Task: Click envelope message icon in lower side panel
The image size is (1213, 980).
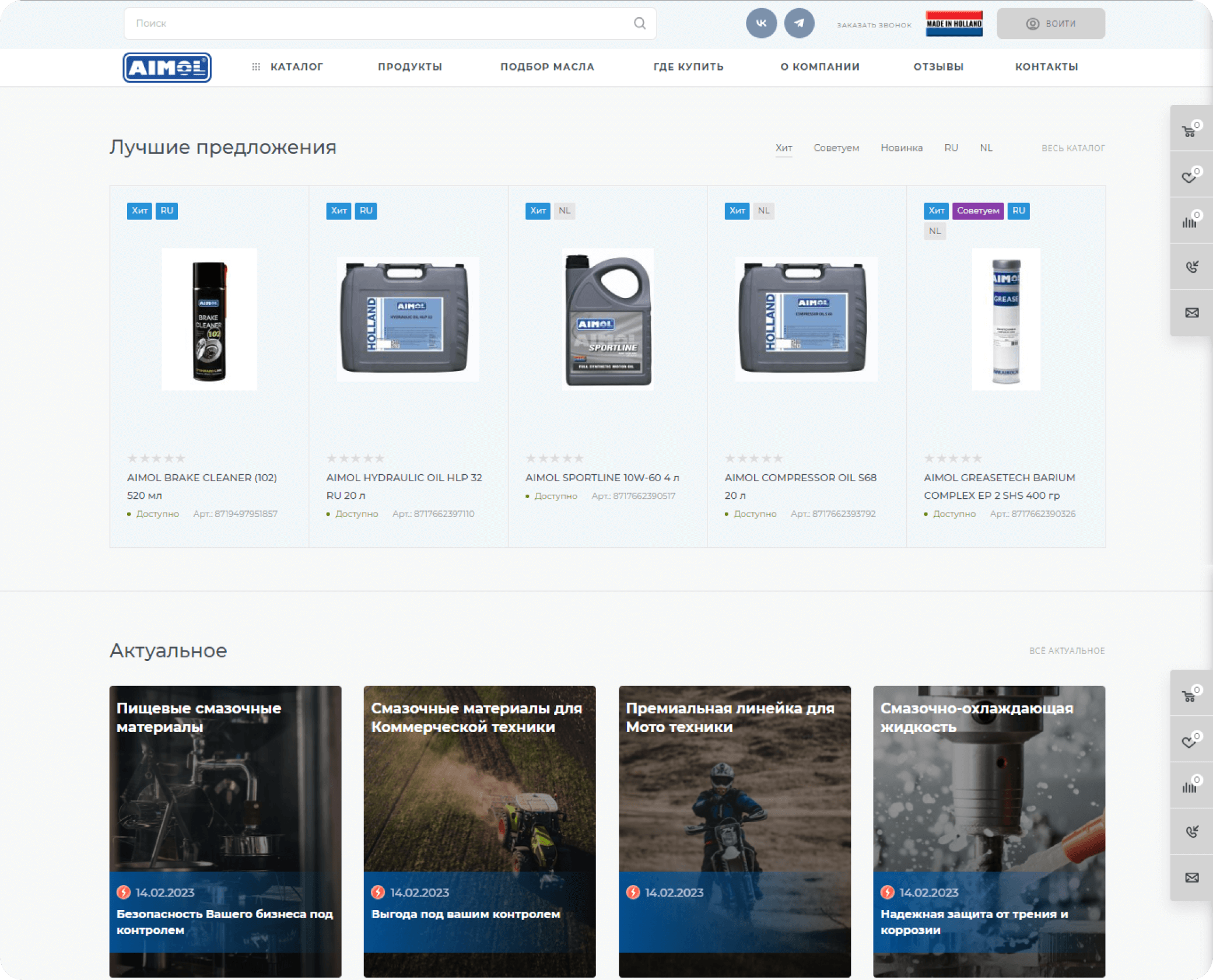Action: click(1192, 877)
